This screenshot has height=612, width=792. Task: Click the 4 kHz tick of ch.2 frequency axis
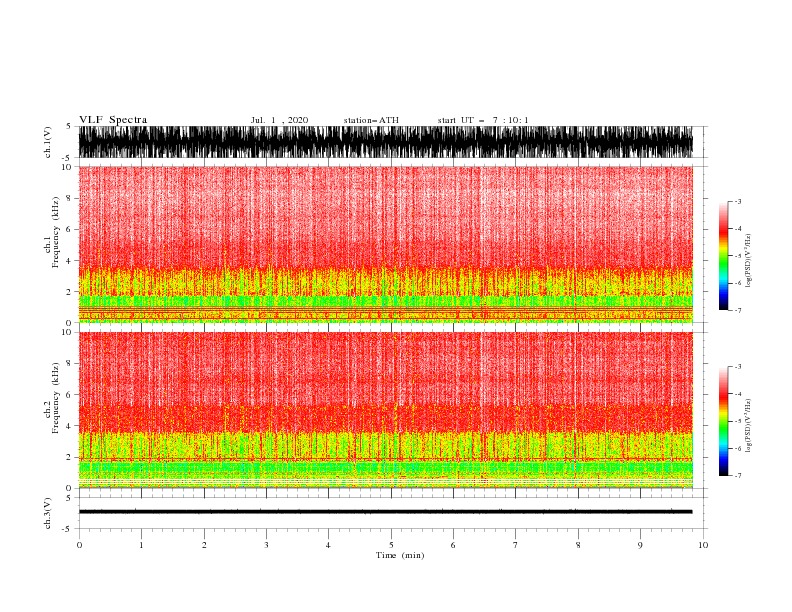pyautogui.click(x=70, y=426)
